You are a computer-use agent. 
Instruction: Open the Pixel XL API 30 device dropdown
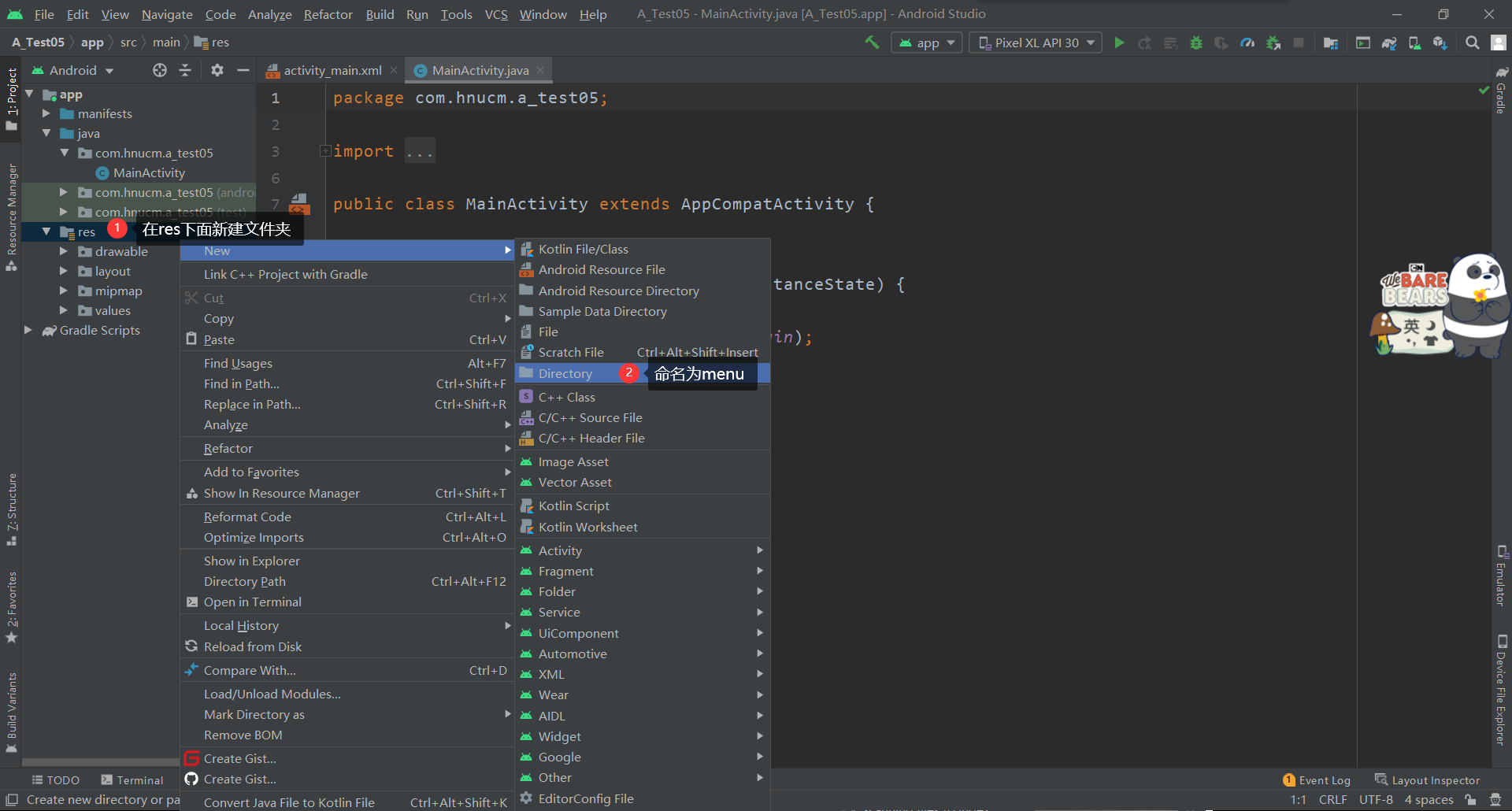[x=1036, y=43]
